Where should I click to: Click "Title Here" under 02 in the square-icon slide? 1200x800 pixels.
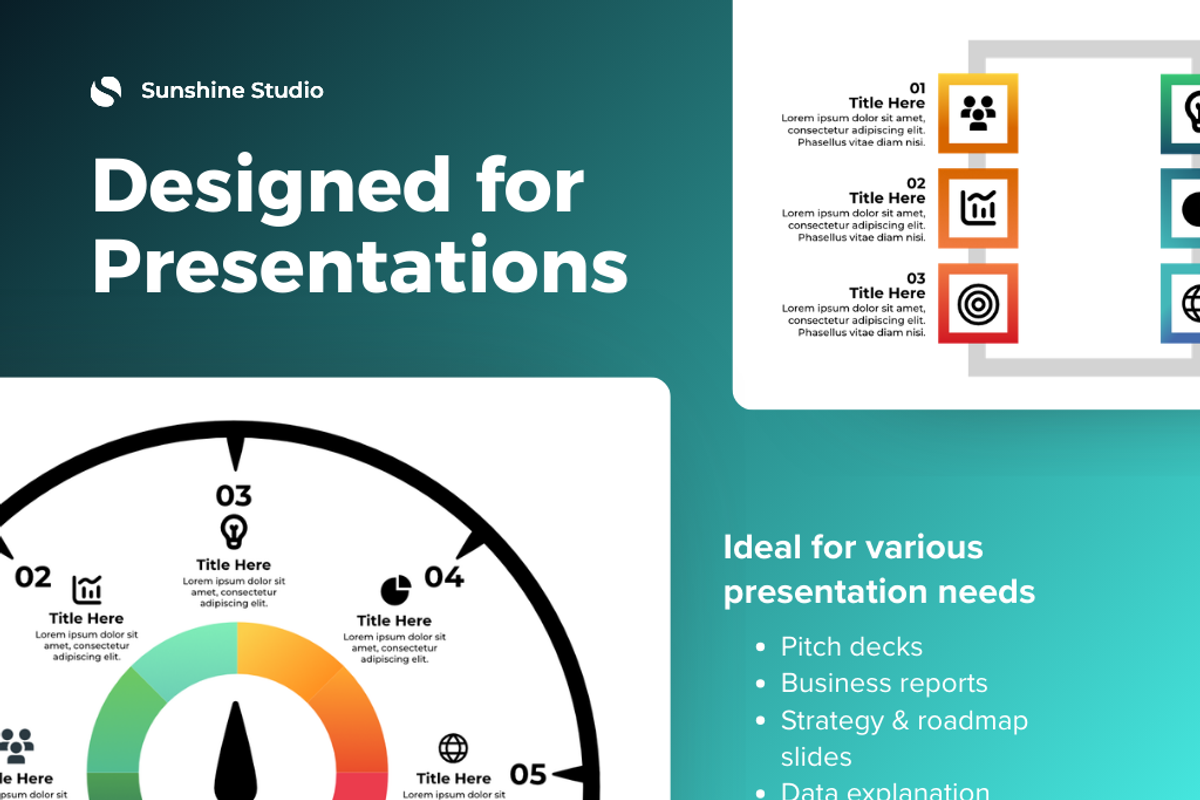coord(887,198)
